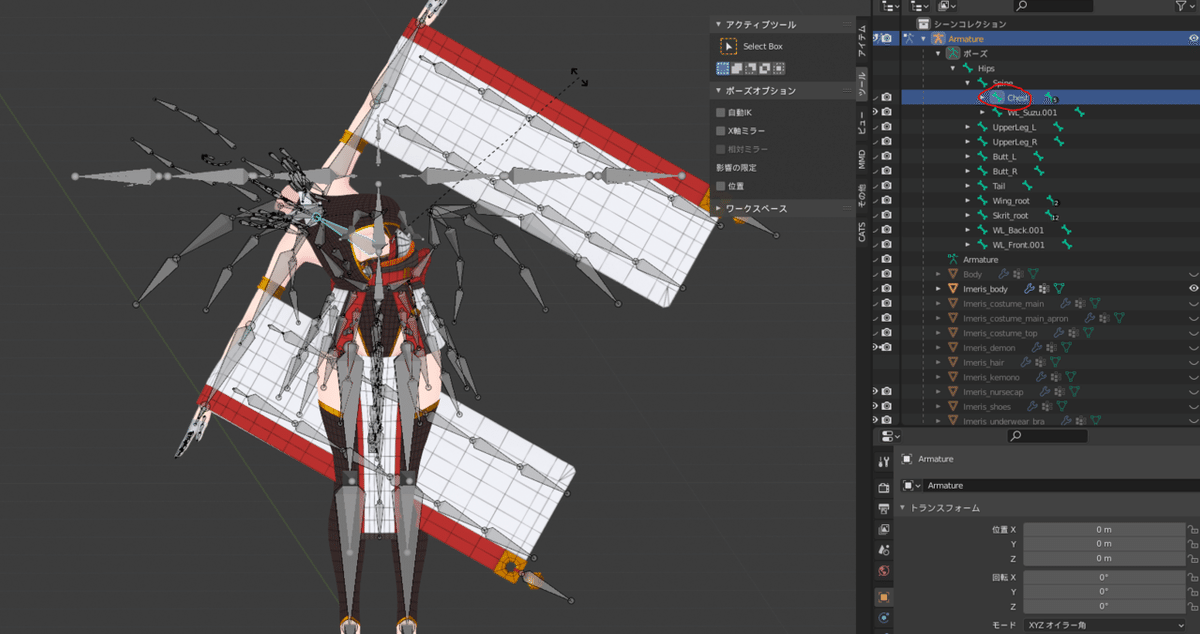Enable the X軸ミラー checkbox
This screenshot has height=634, width=1200.
point(721,130)
